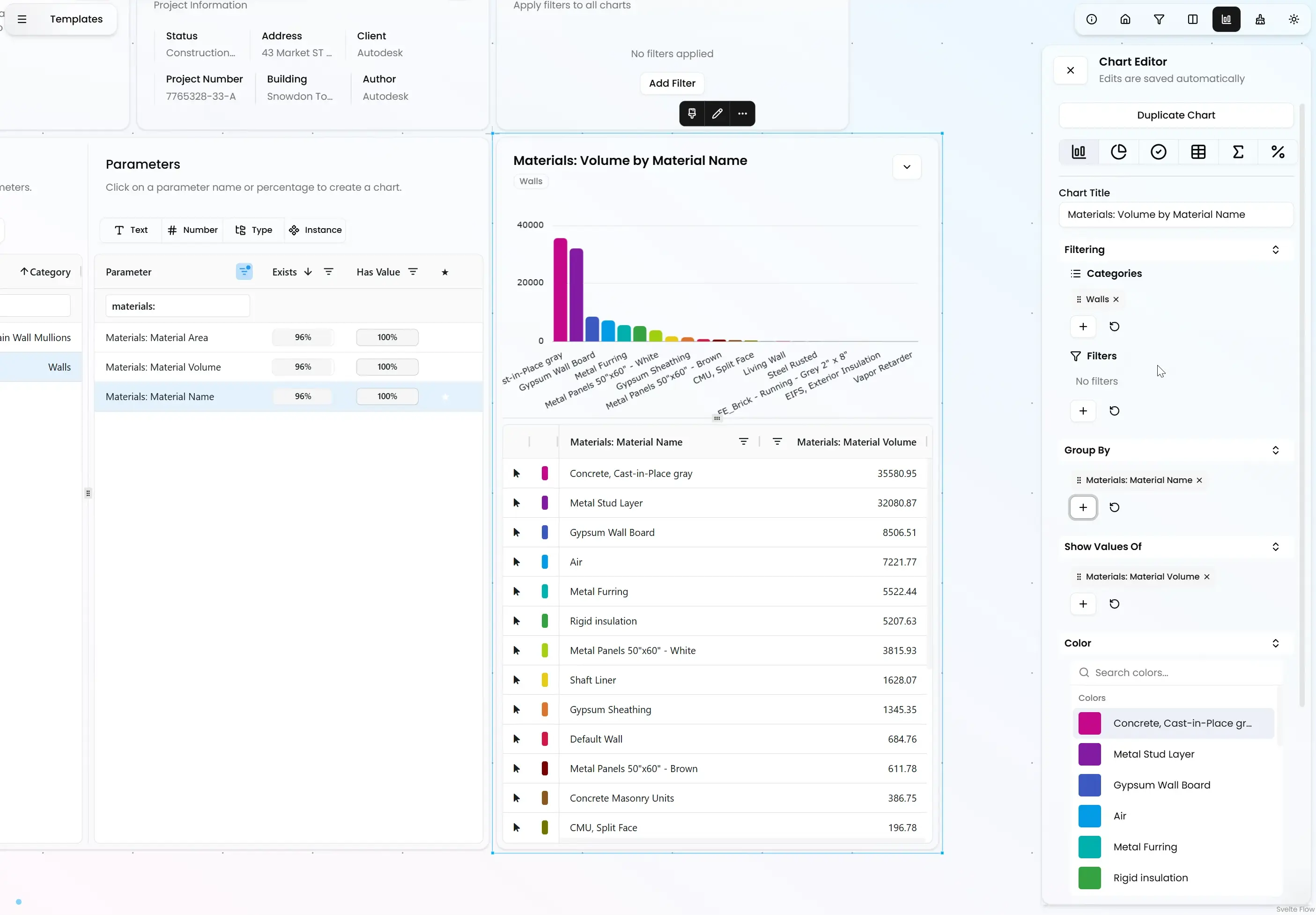Toggle the theme sun icon
The image size is (1316, 915).
pos(1294,20)
